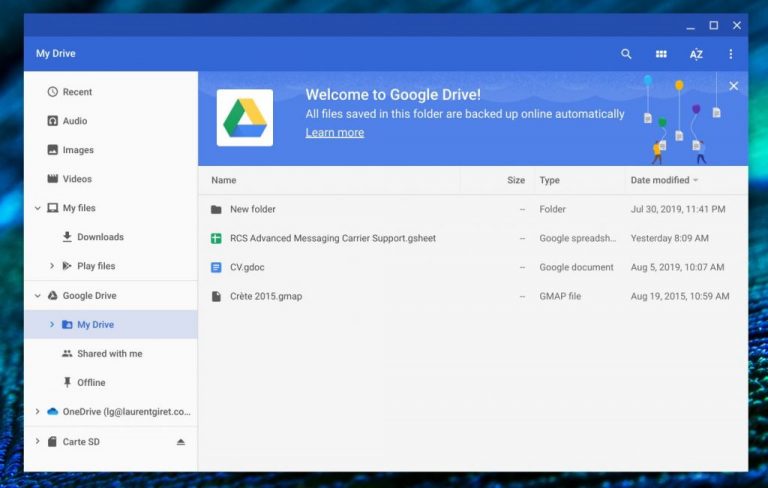
Task: Select the My Drive folder icon
Action: (67, 324)
